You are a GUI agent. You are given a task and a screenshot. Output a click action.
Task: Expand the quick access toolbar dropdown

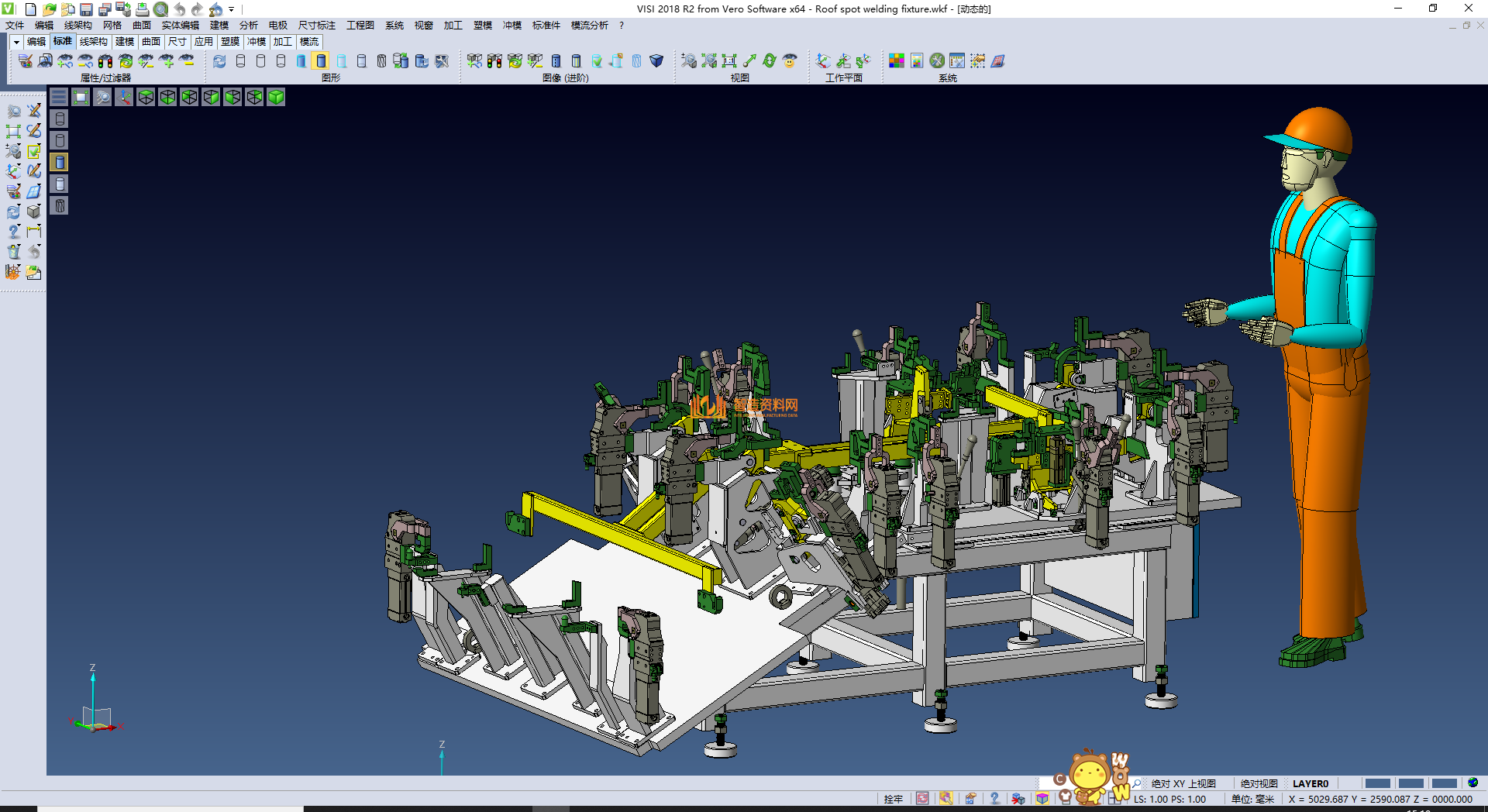point(231,9)
